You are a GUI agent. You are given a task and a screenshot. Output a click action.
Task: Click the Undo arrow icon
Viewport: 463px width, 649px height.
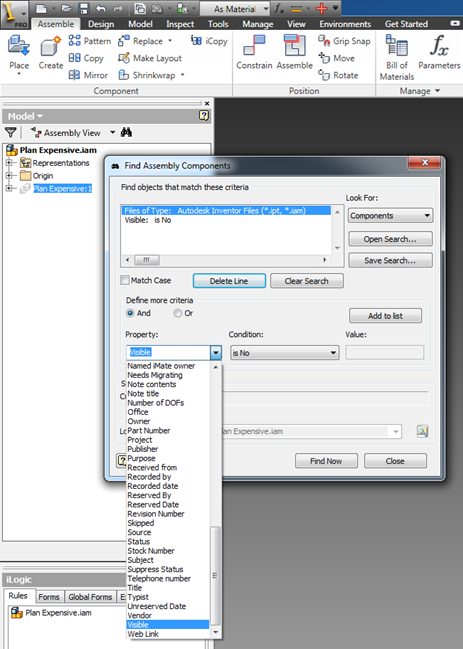point(101,8)
